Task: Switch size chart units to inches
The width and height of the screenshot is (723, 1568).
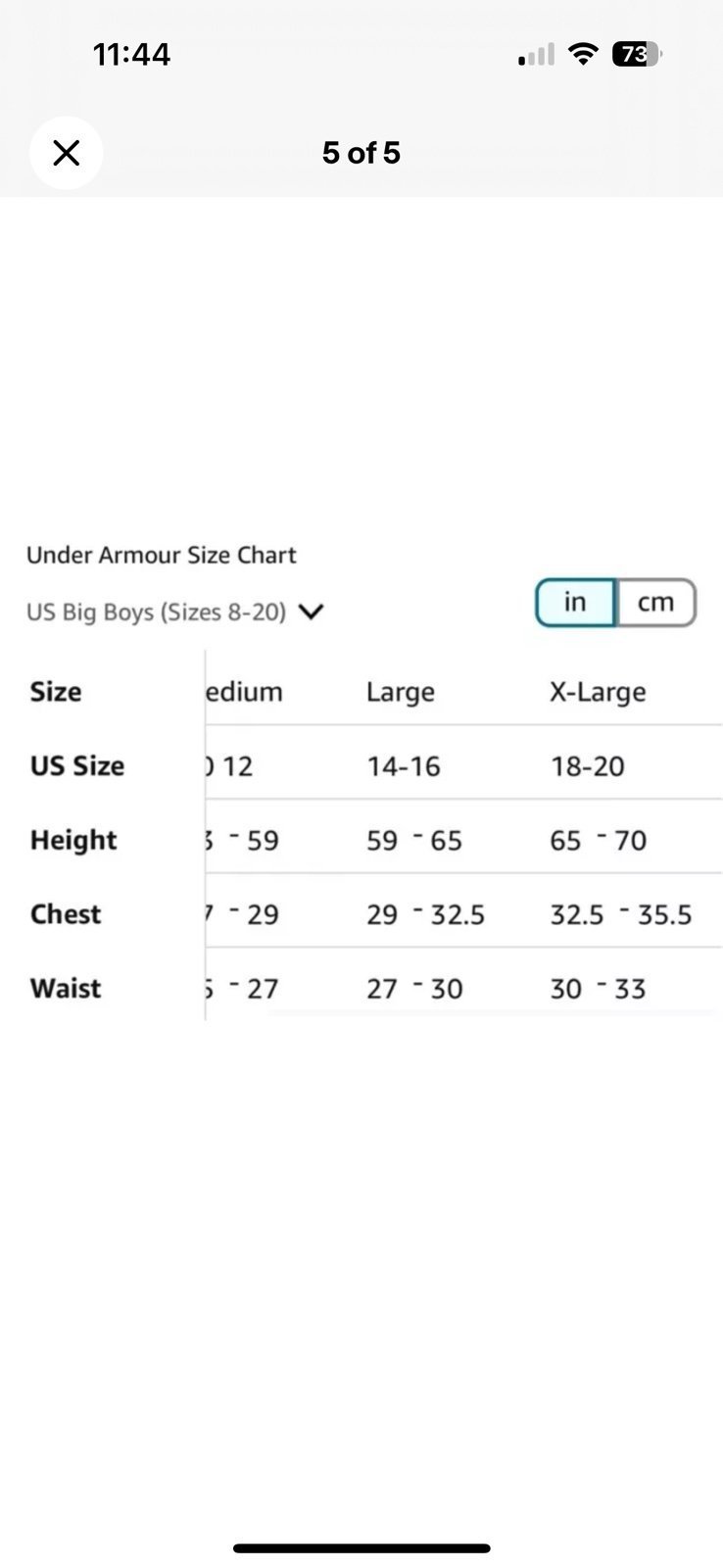Action: [575, 602]
